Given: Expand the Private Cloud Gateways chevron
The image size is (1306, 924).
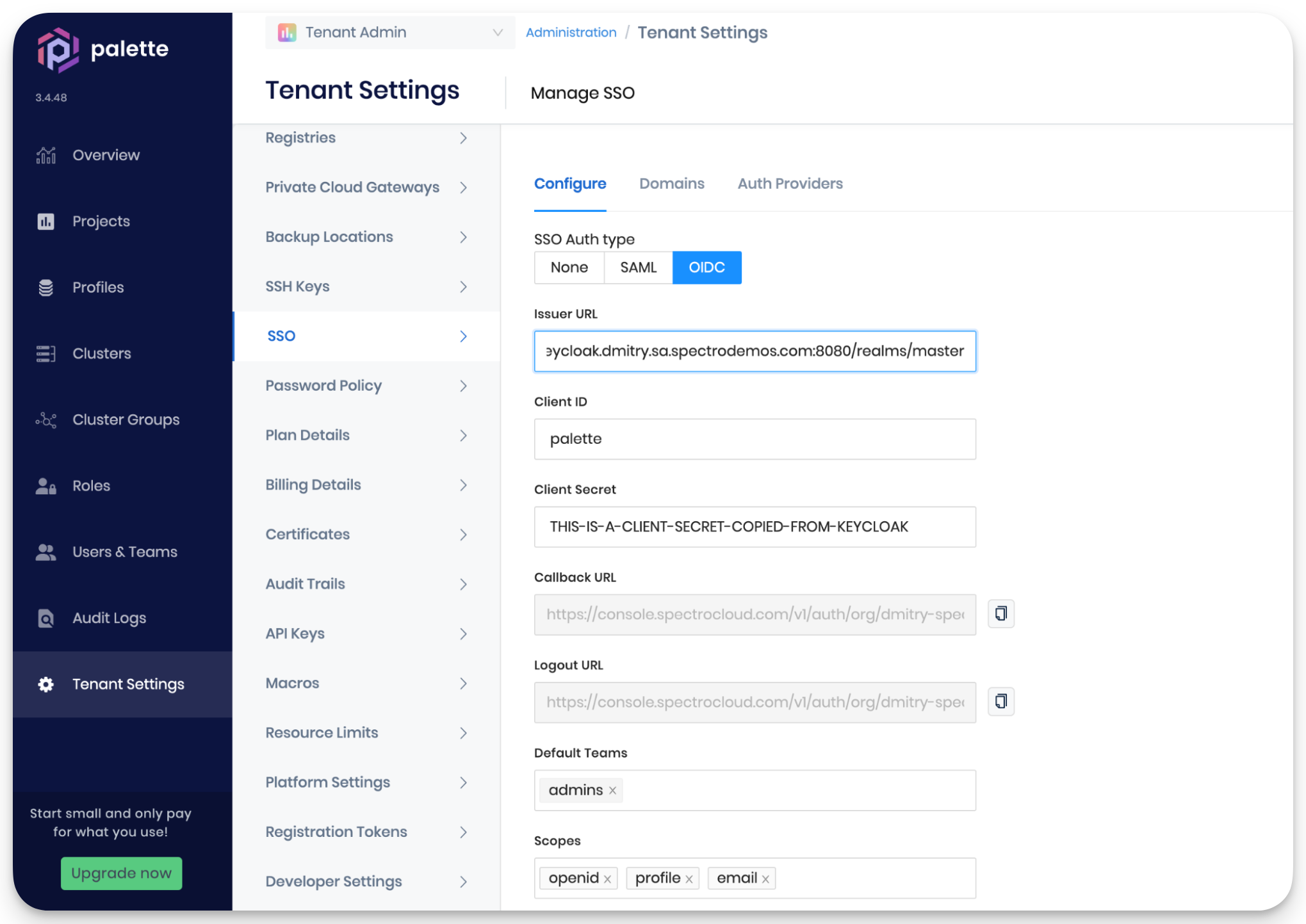Looking at the screenshot, I should (463, 188).
